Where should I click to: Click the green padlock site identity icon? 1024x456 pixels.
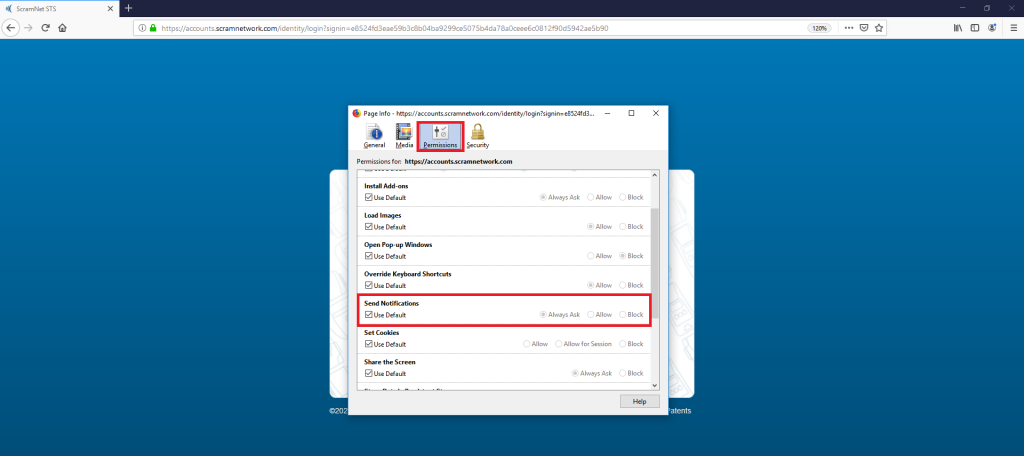click(x=153, y=28)
